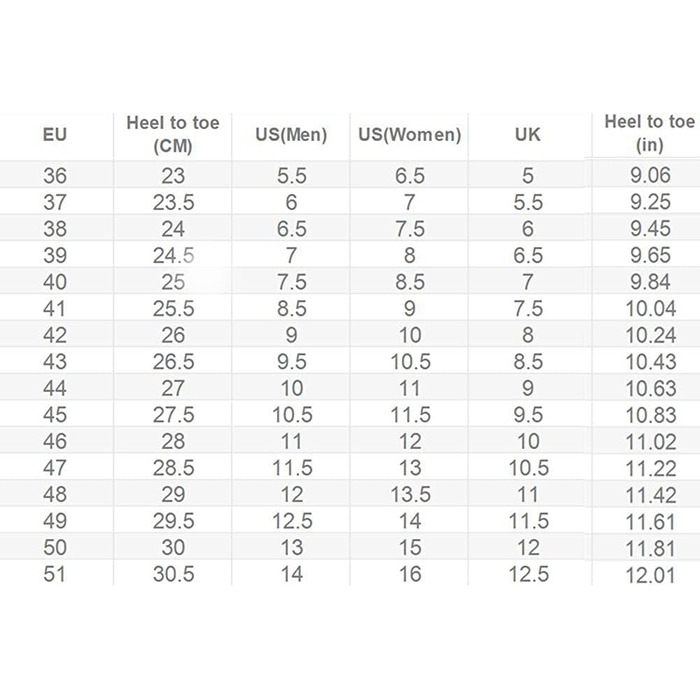Select the 12.01 inch heel-to-toe value
The width and height of the screenshot is (700, 700).
(x=649, y=574)
